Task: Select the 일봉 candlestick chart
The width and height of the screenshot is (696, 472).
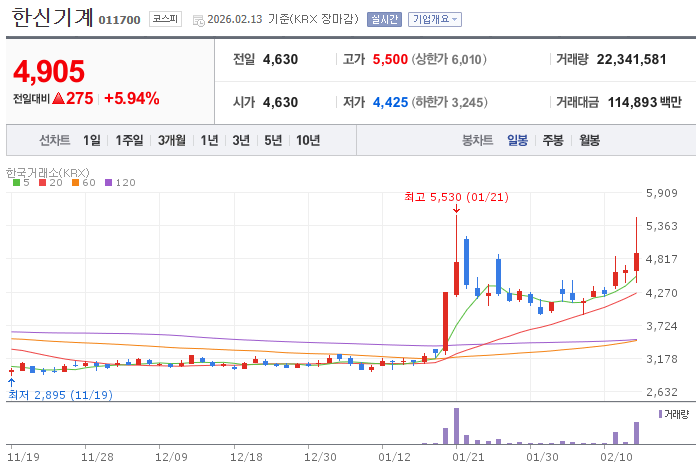Action: coord(518,140)
